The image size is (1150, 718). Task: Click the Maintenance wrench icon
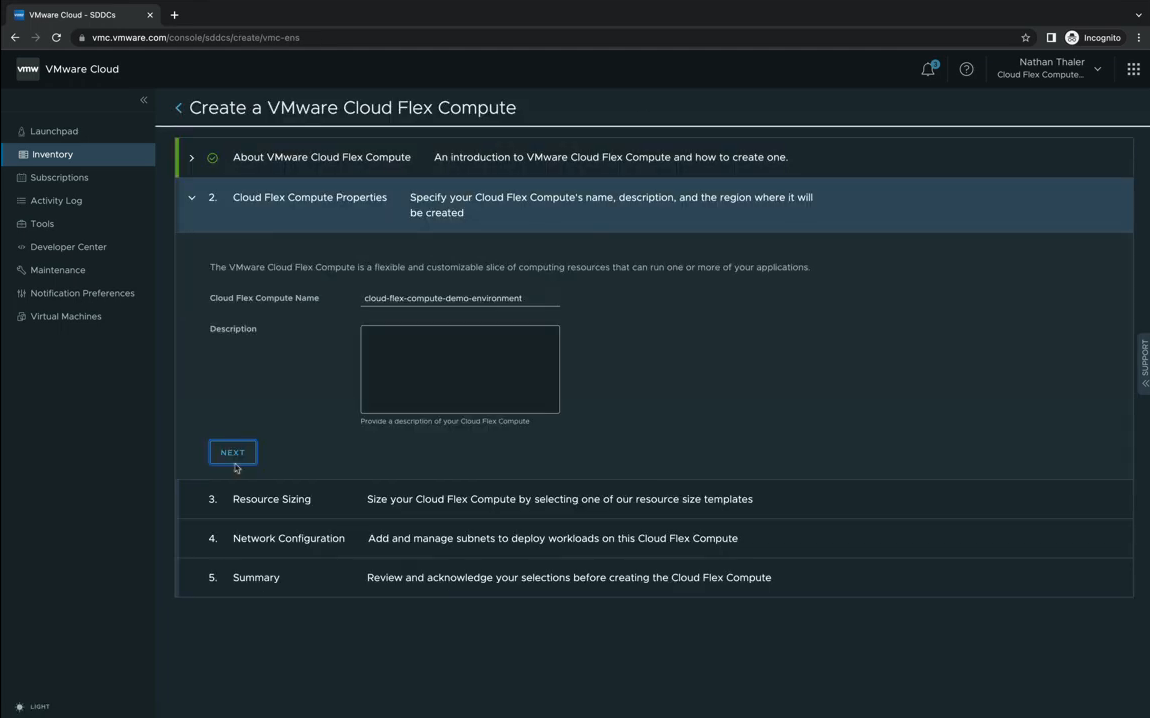[21, 270]
